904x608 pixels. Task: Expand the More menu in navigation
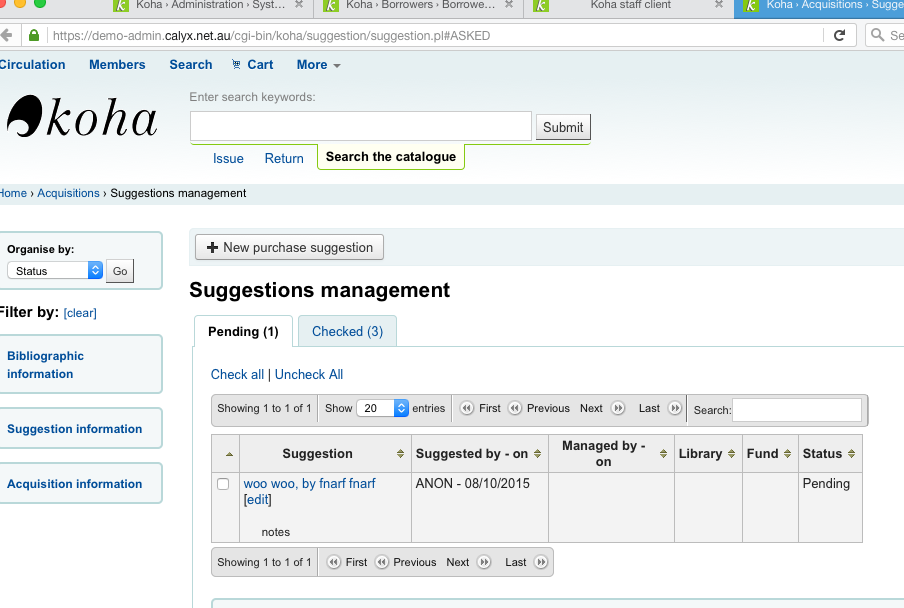click(x=318, y=65)
